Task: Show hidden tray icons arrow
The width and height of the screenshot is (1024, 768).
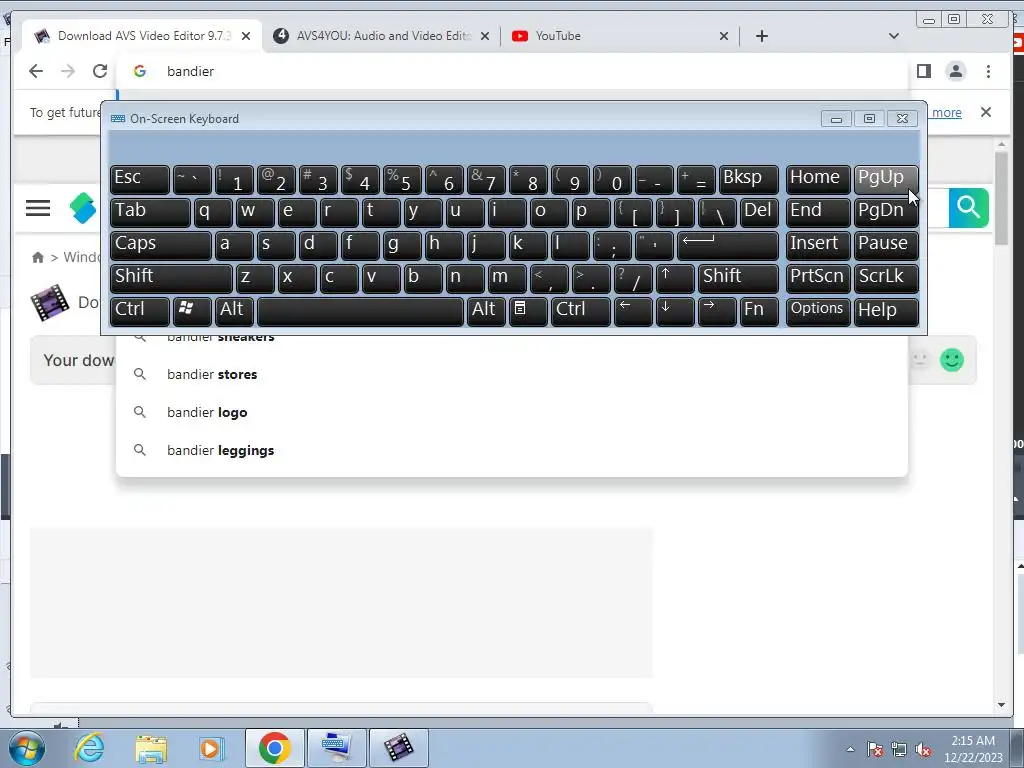Action: 850,749
